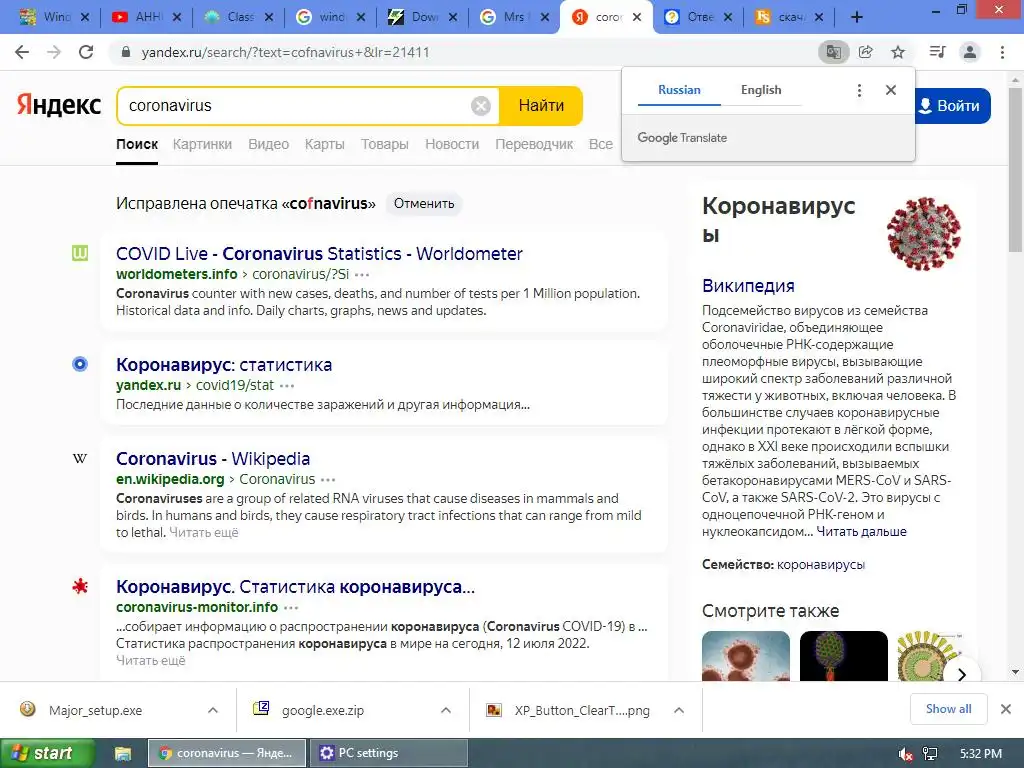Open google.exe.zip download item
Image resolution: width=1024 pixels, height=768 pixels.
pyautogui.click(x=323, y=710)
